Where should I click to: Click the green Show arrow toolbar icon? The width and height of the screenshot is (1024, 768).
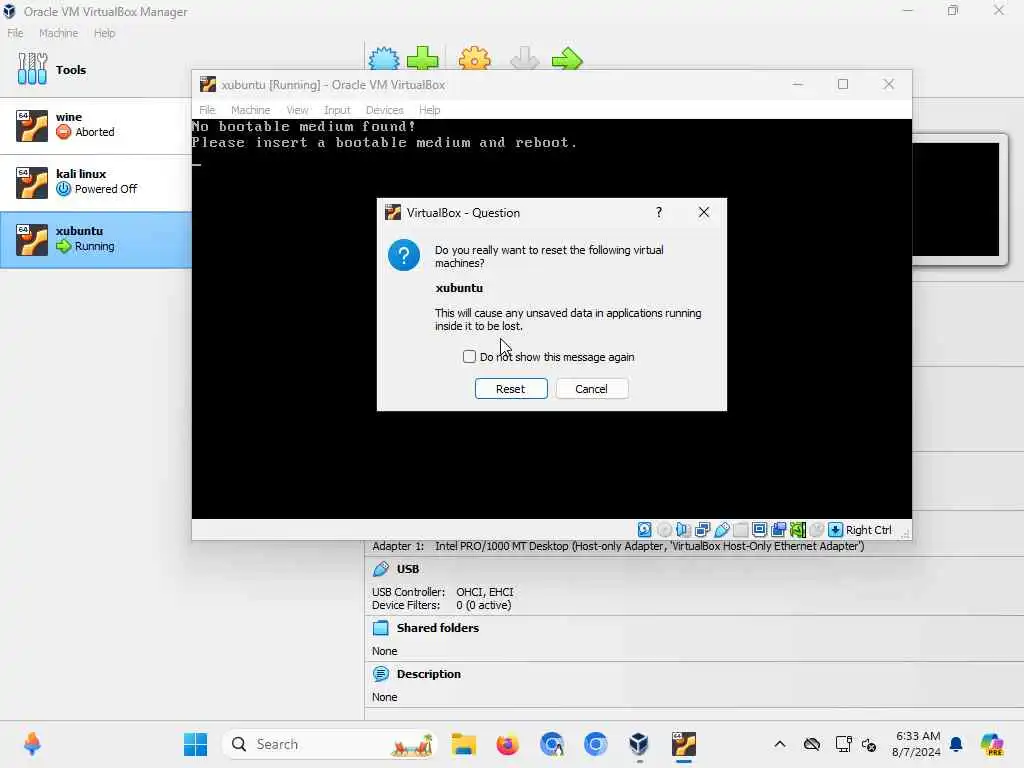click(x=567, y=59)
